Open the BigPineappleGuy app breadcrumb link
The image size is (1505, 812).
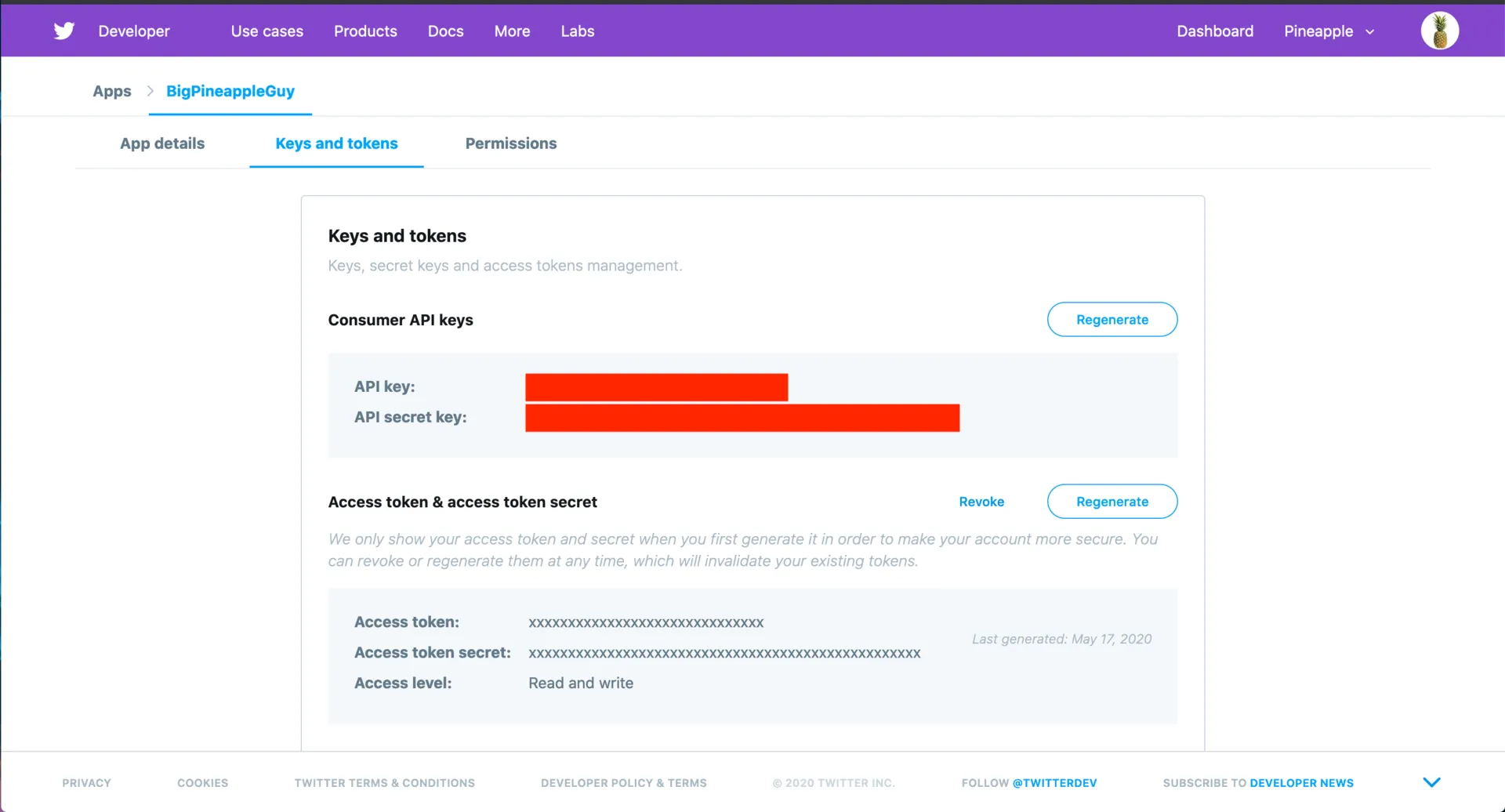click(230, 91)
